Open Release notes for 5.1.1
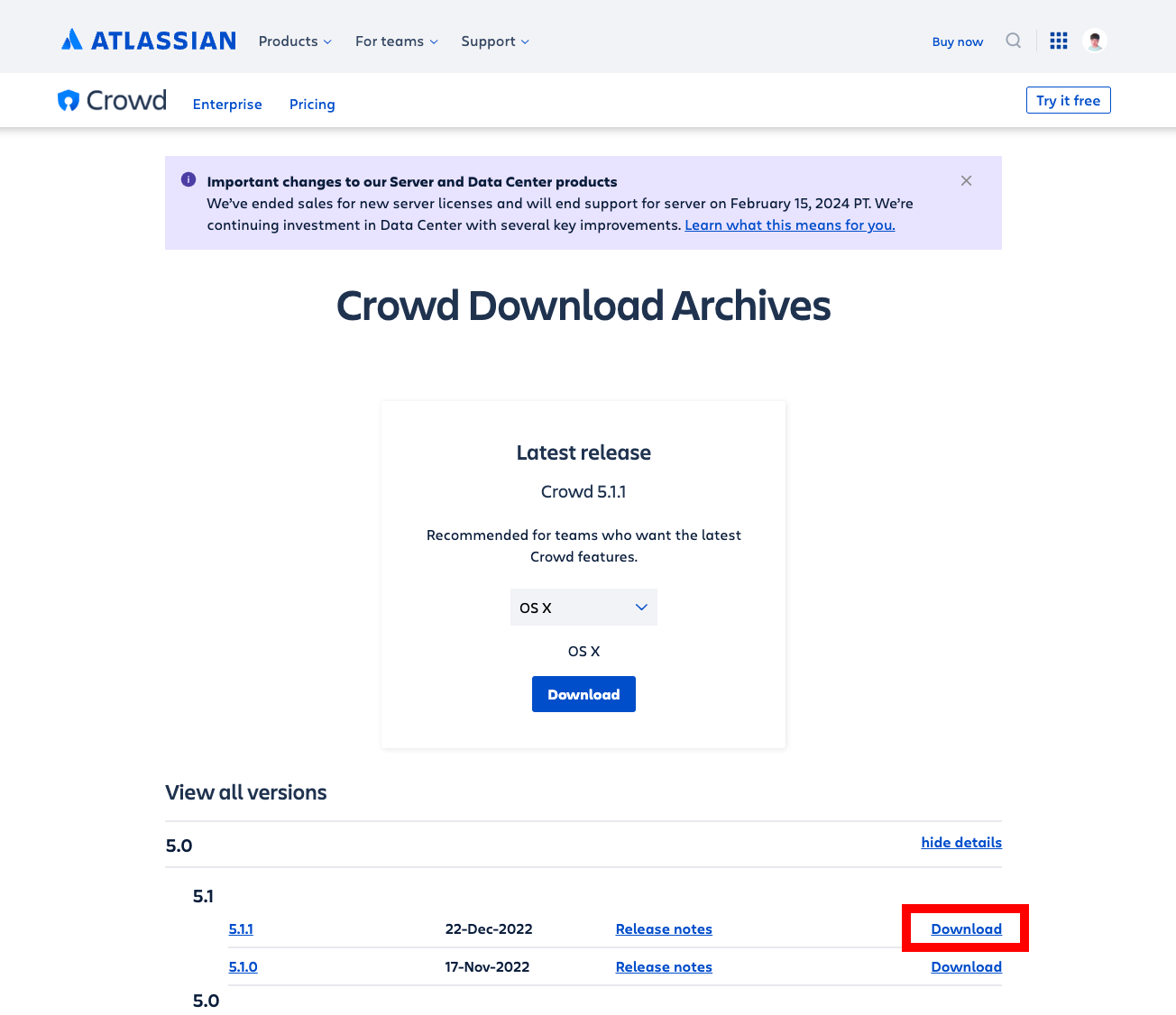Image resolution: width=1176 pixels, height=1015 pixels. tap(664, 928)
